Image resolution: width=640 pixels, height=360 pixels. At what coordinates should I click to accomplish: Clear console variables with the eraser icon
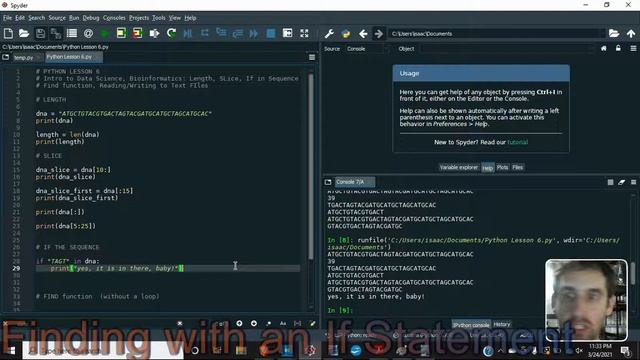click(622, 182)
